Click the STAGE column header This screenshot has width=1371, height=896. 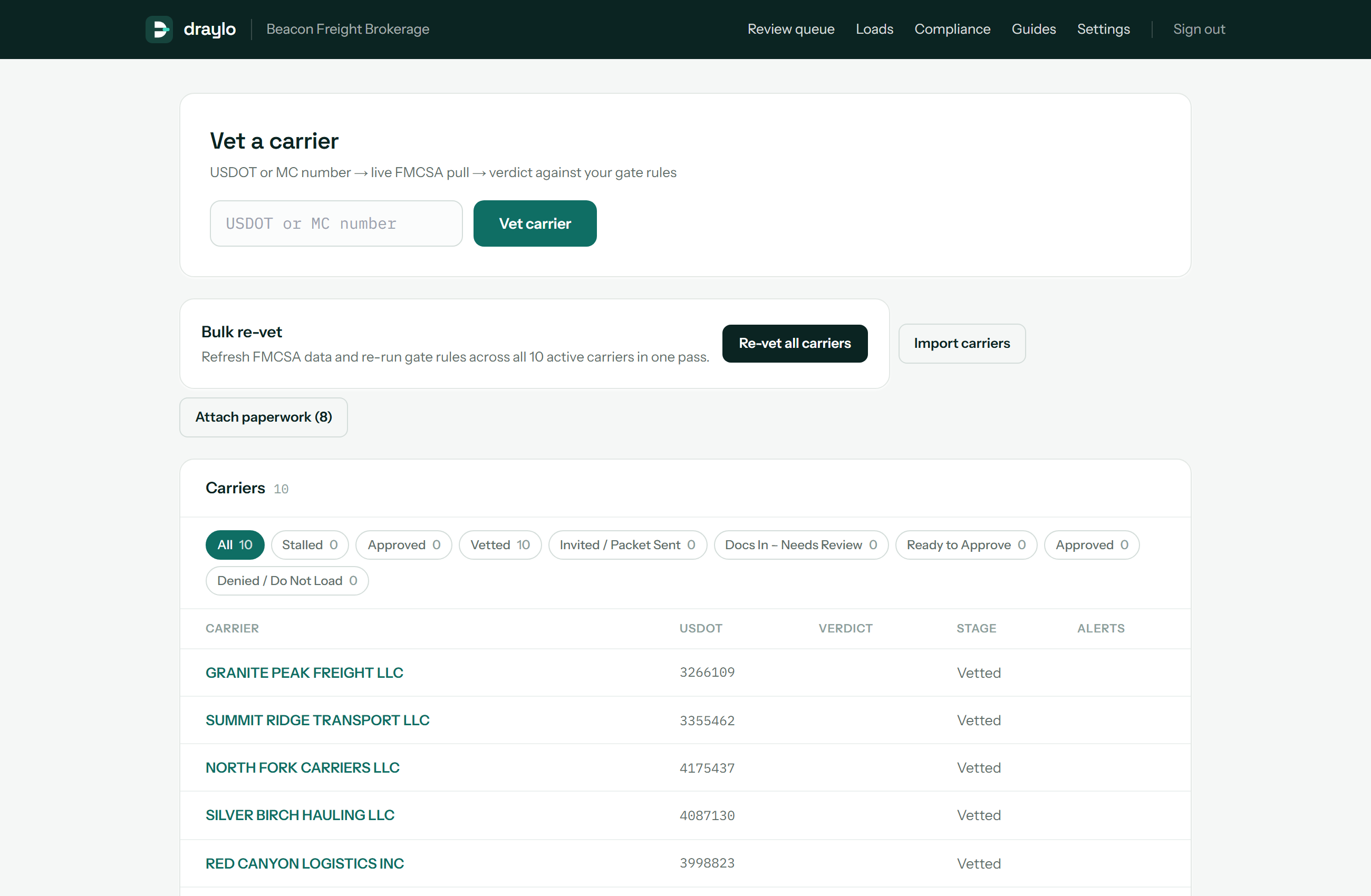point(976,628)
